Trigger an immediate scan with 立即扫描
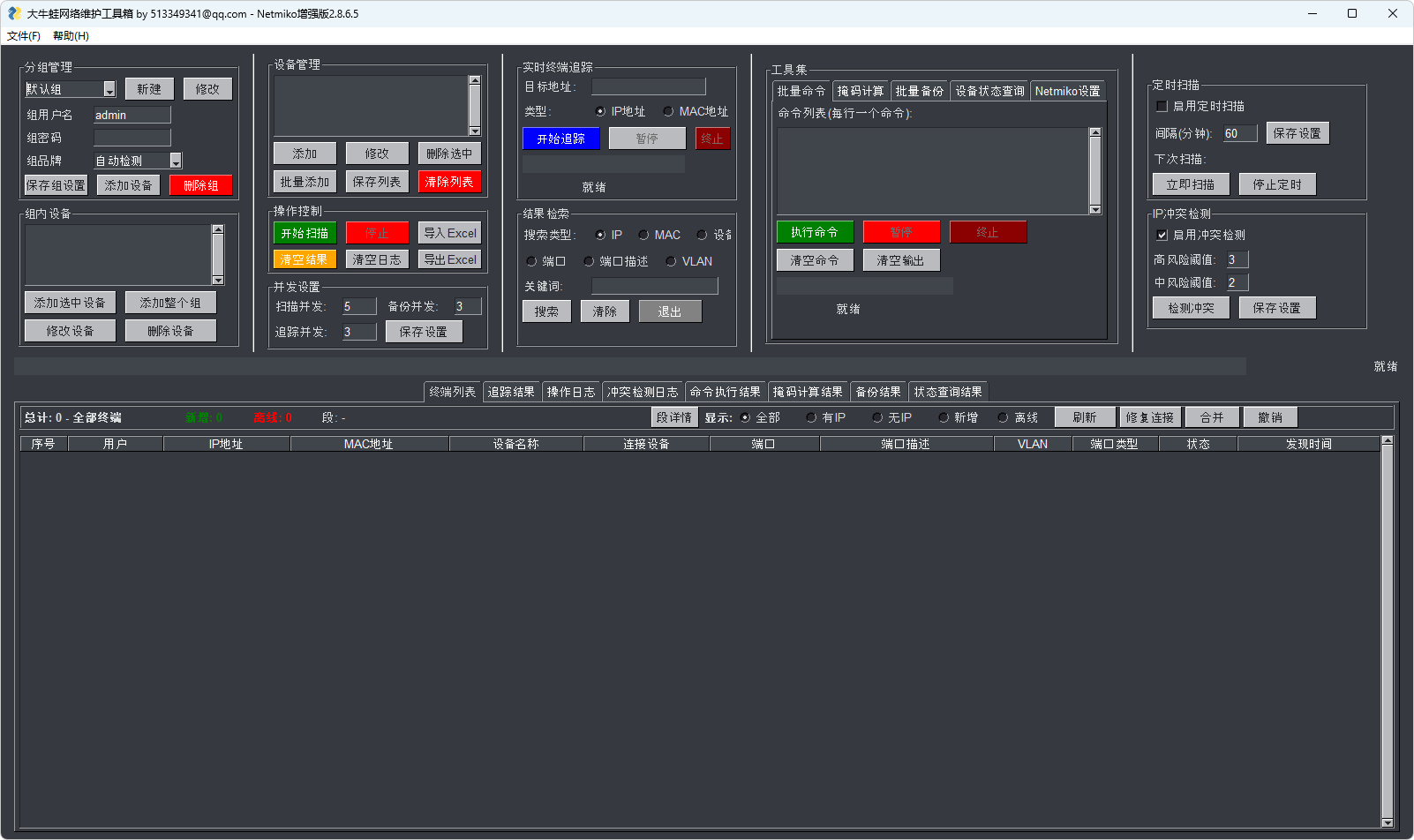The image size is (1414, 840). click(x=1190, y=184)
